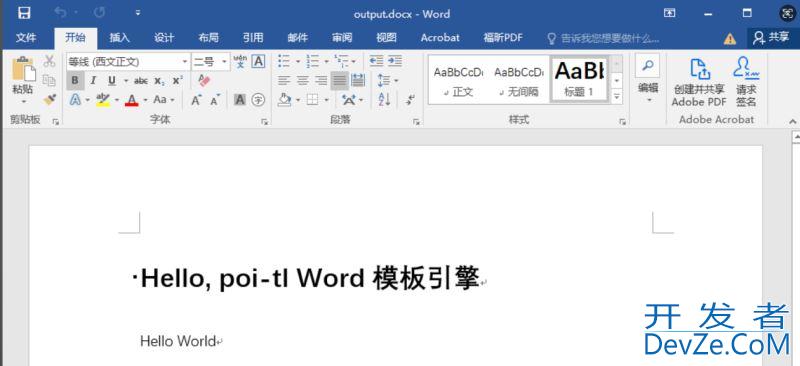The width and height of the screenshot is (800, 366).
Task: Select the 无间隔 style
Action: (x=519, y=80)
